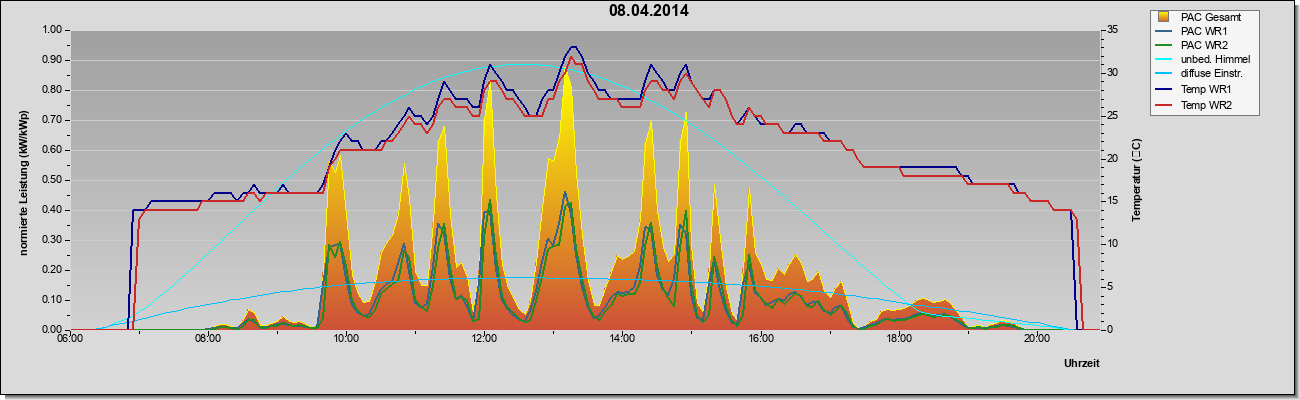Click the Temperatur right axis label

point(1137,180)
